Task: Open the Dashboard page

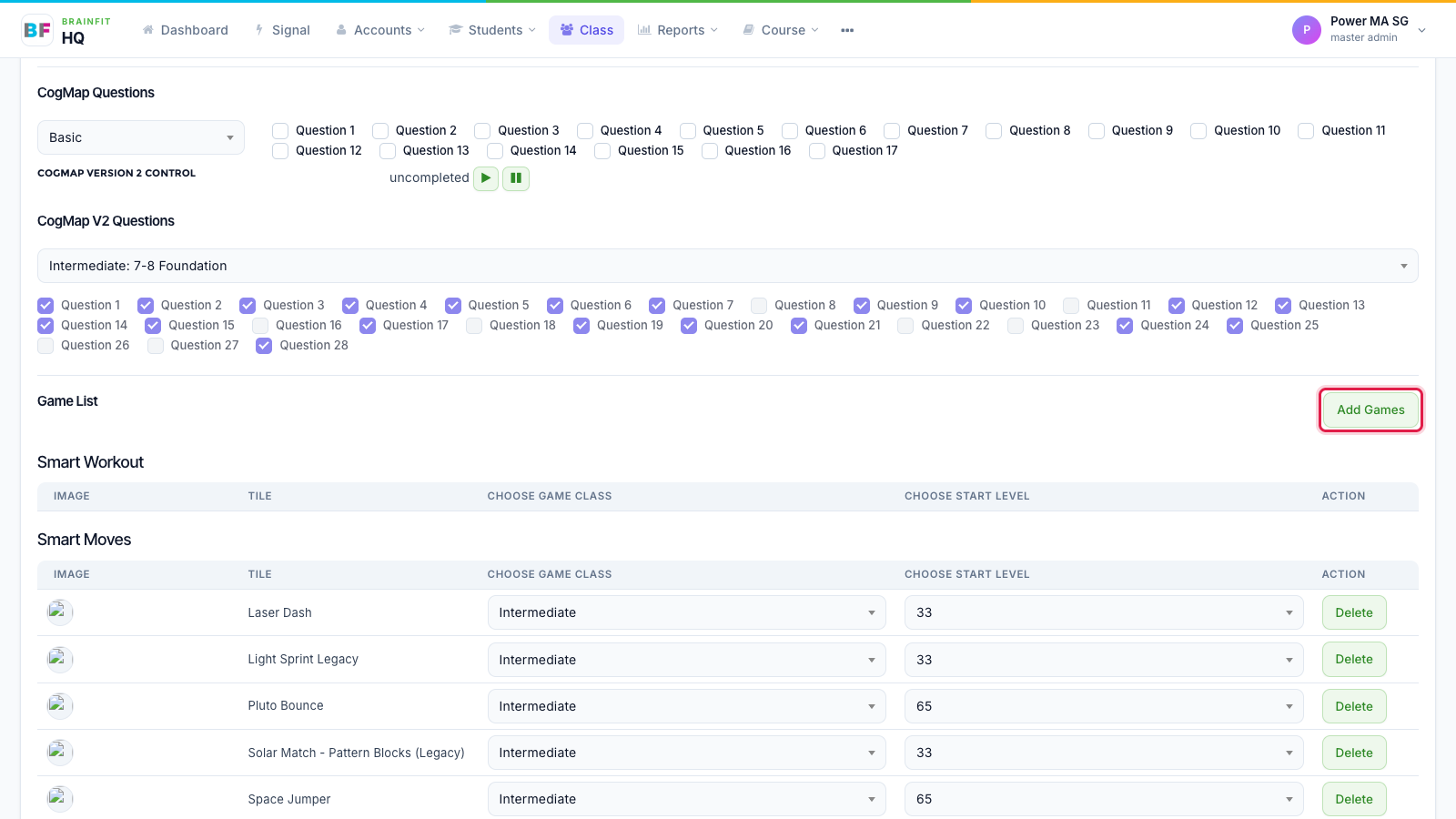Action: [186, 30]
